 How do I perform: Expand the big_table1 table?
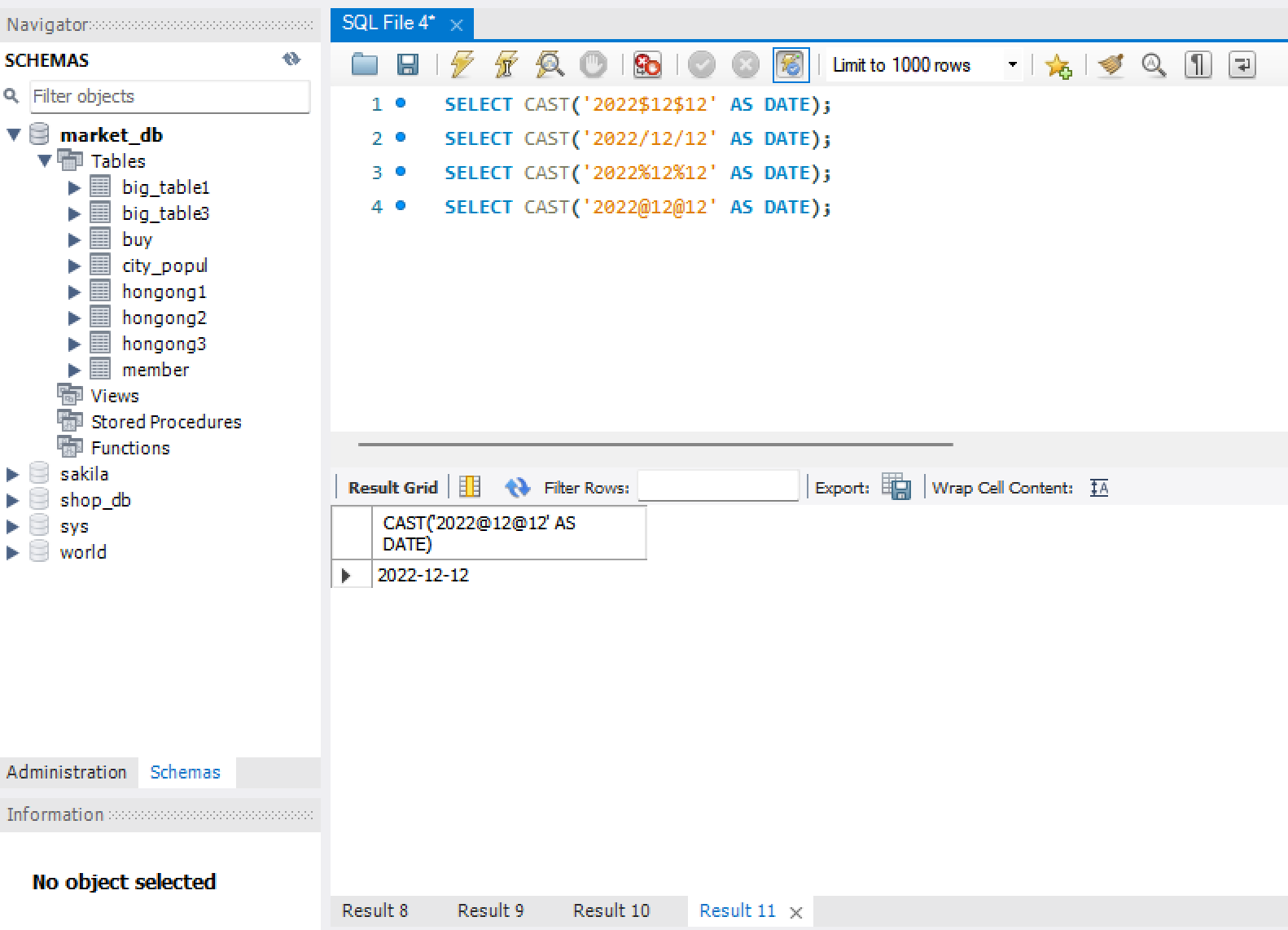click(x=74, y=187)
